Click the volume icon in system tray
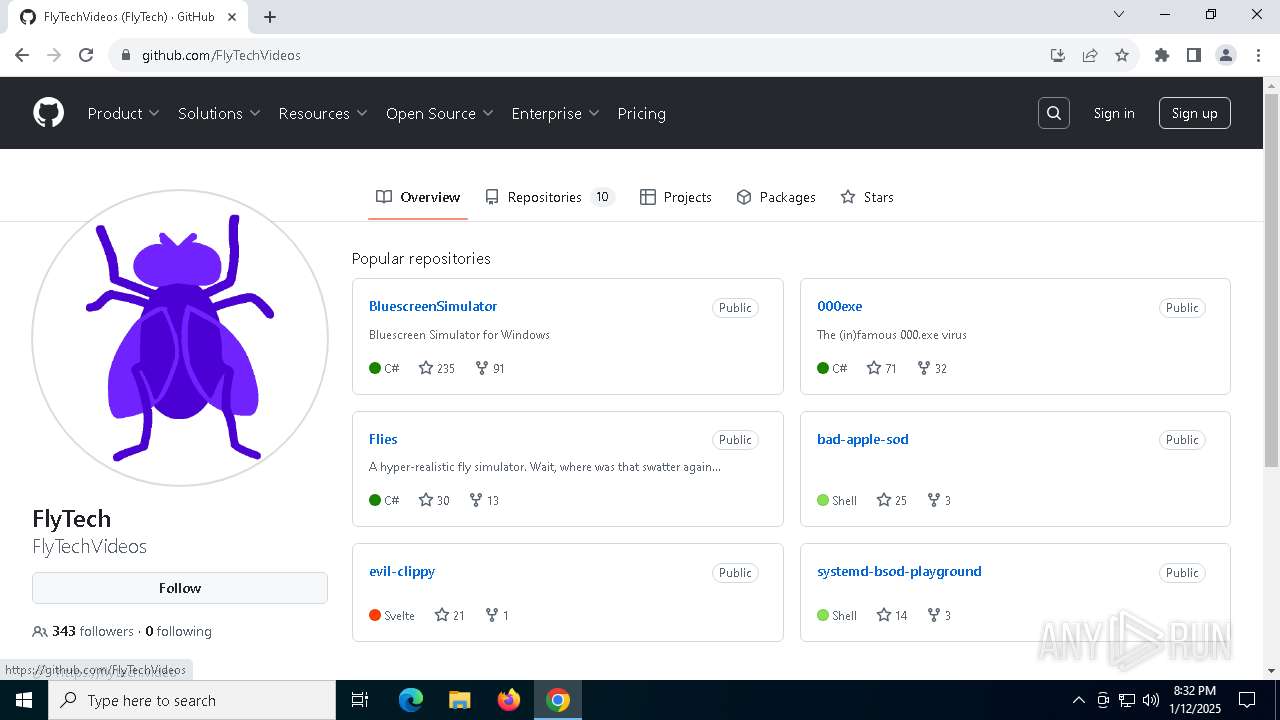This screenshot has width=1280, height=720. coord(1151,700)
